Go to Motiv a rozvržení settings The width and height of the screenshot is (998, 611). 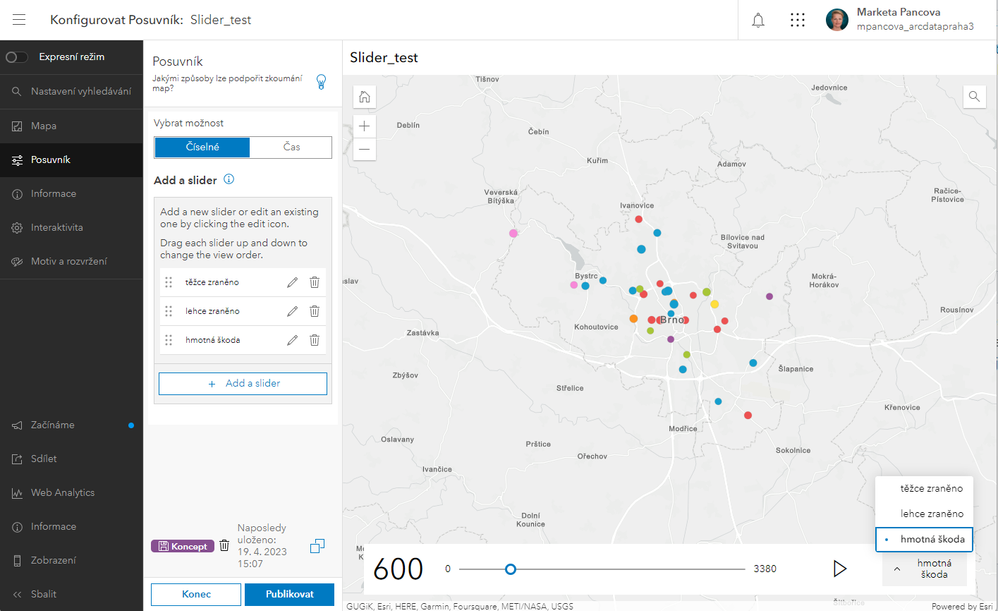(69, 262)
